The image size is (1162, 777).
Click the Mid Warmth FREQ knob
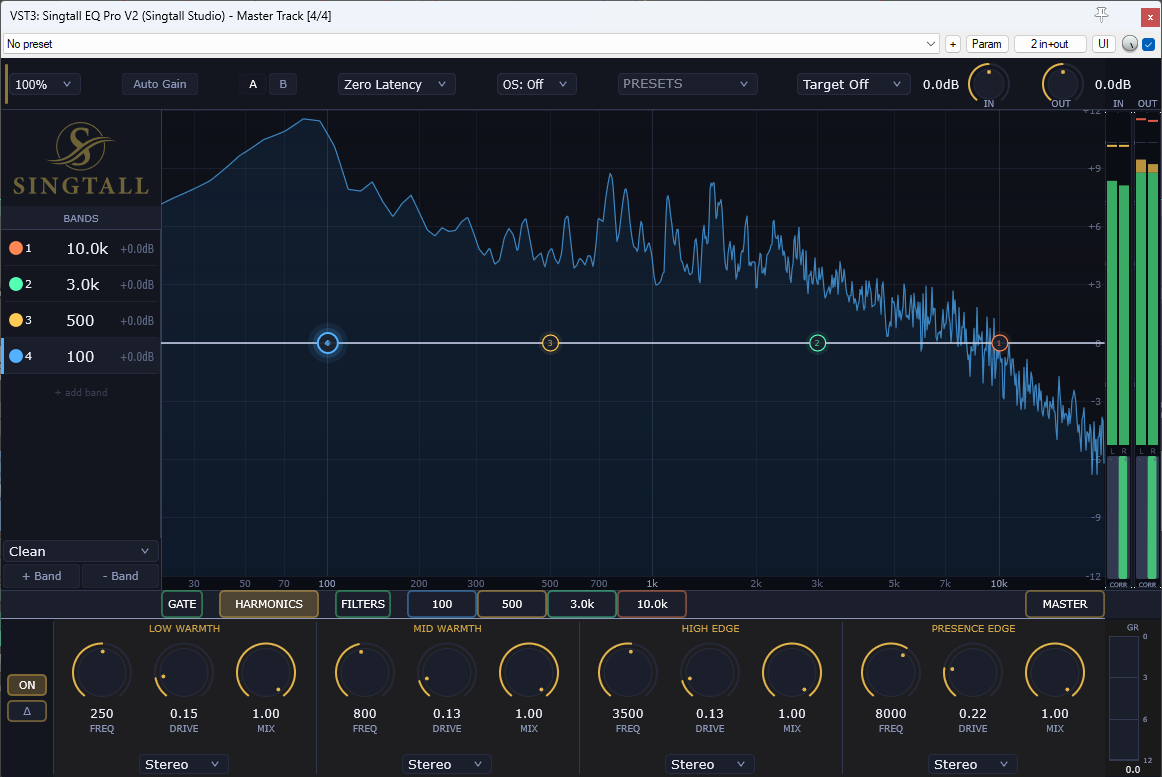[x=365, y=672]
